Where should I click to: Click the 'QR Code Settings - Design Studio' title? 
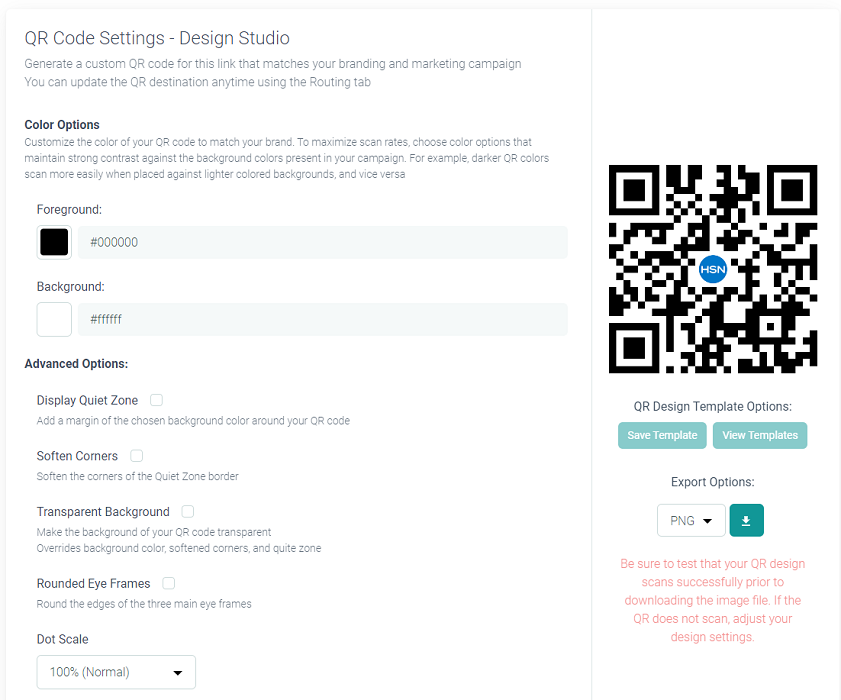(x=157, y=38)
